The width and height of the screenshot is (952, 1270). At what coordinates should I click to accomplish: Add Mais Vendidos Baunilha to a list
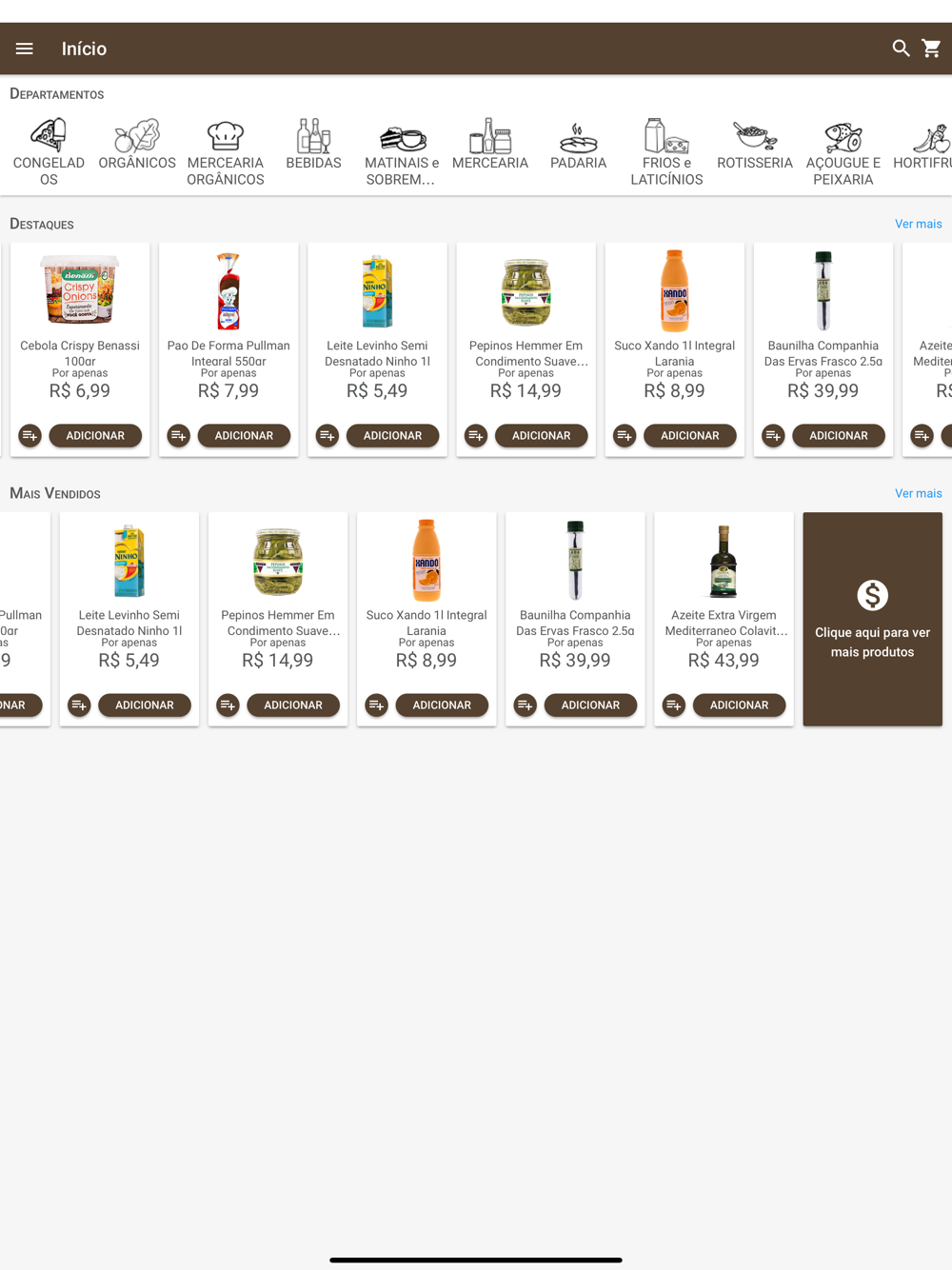point(526,705)
